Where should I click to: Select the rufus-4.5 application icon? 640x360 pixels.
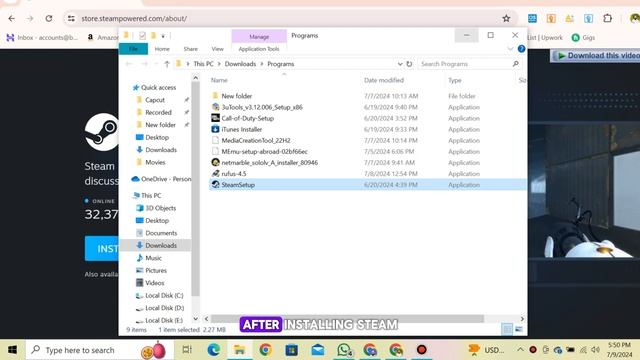pos(215,174)
